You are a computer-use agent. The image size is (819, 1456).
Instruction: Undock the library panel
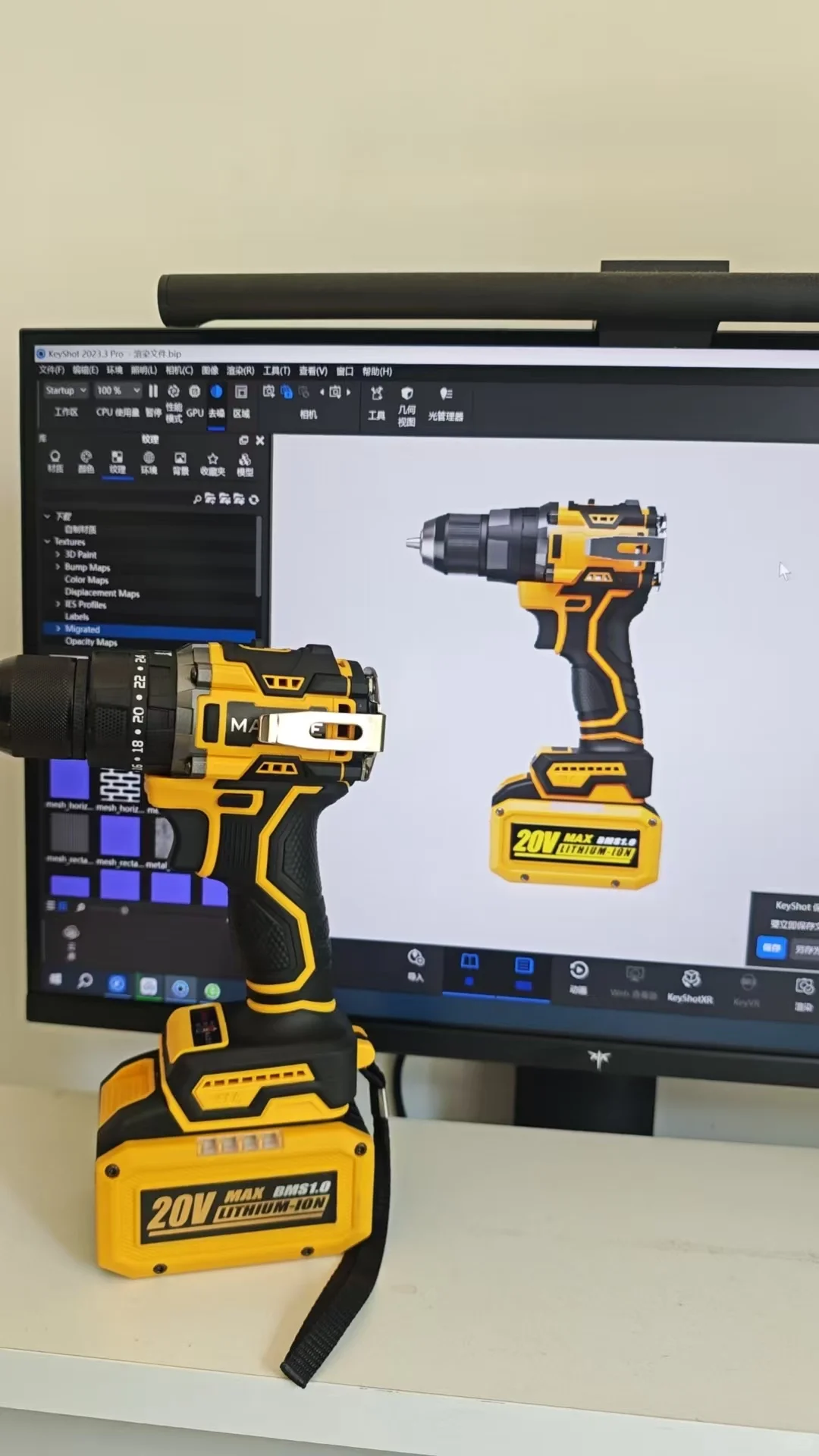(243, 440)
